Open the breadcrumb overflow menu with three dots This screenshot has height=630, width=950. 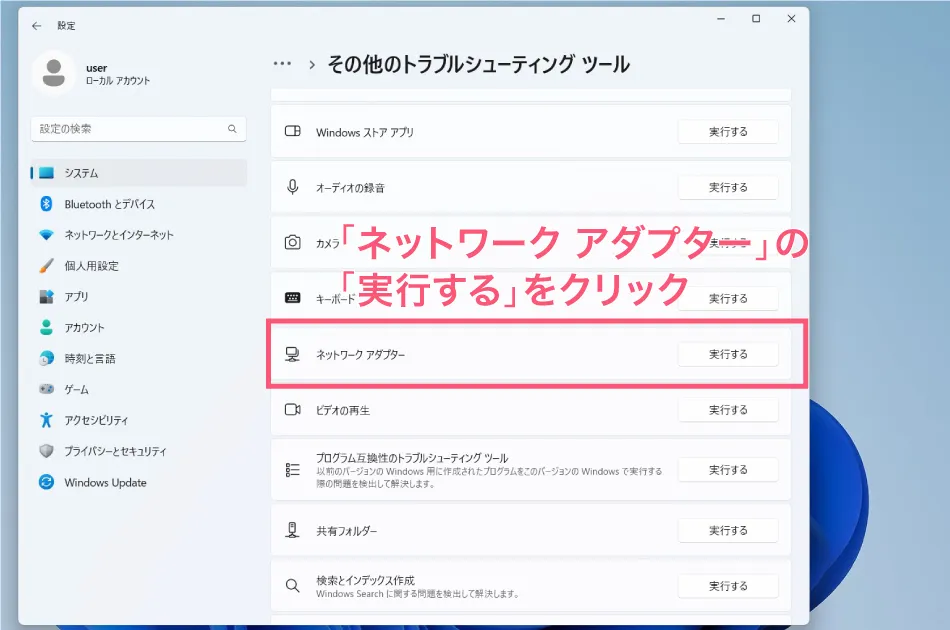pyautogui.click(x=280, y=63)
